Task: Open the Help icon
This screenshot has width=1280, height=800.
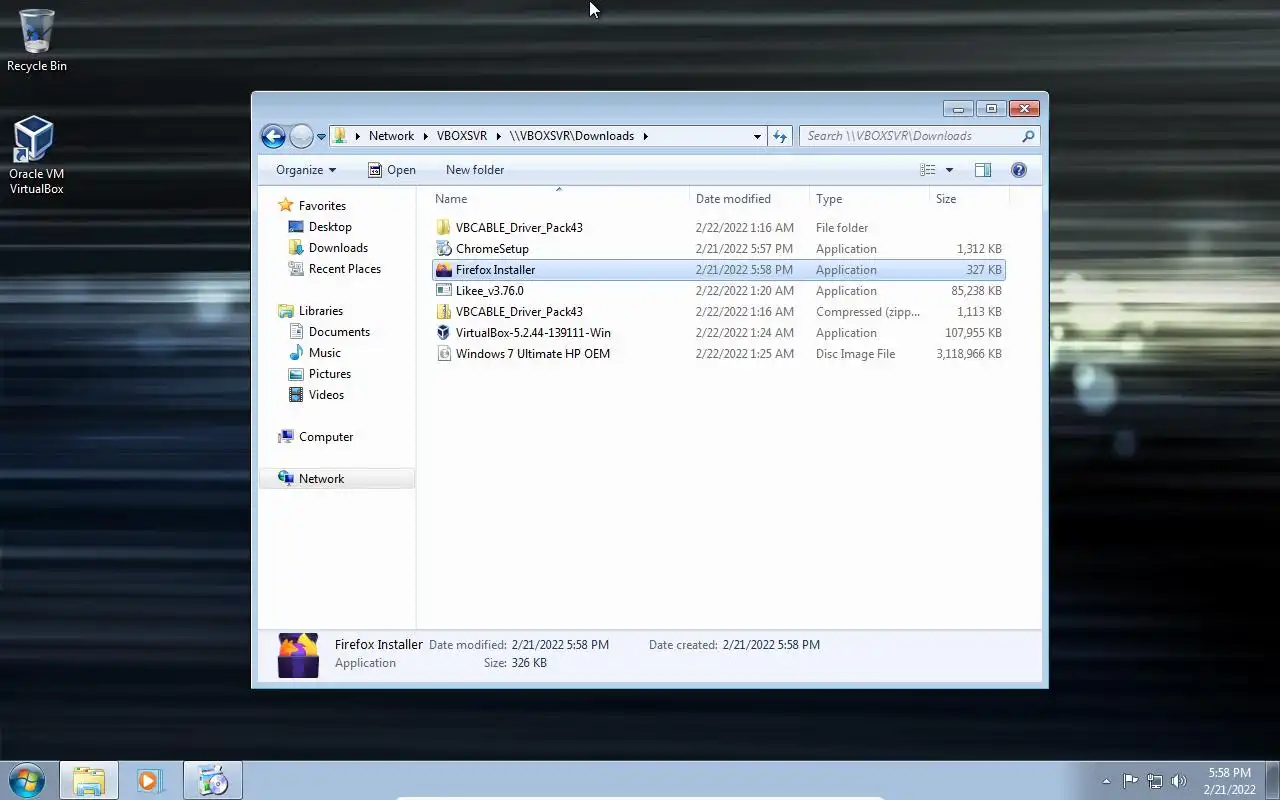Action: pos(1019,170)
